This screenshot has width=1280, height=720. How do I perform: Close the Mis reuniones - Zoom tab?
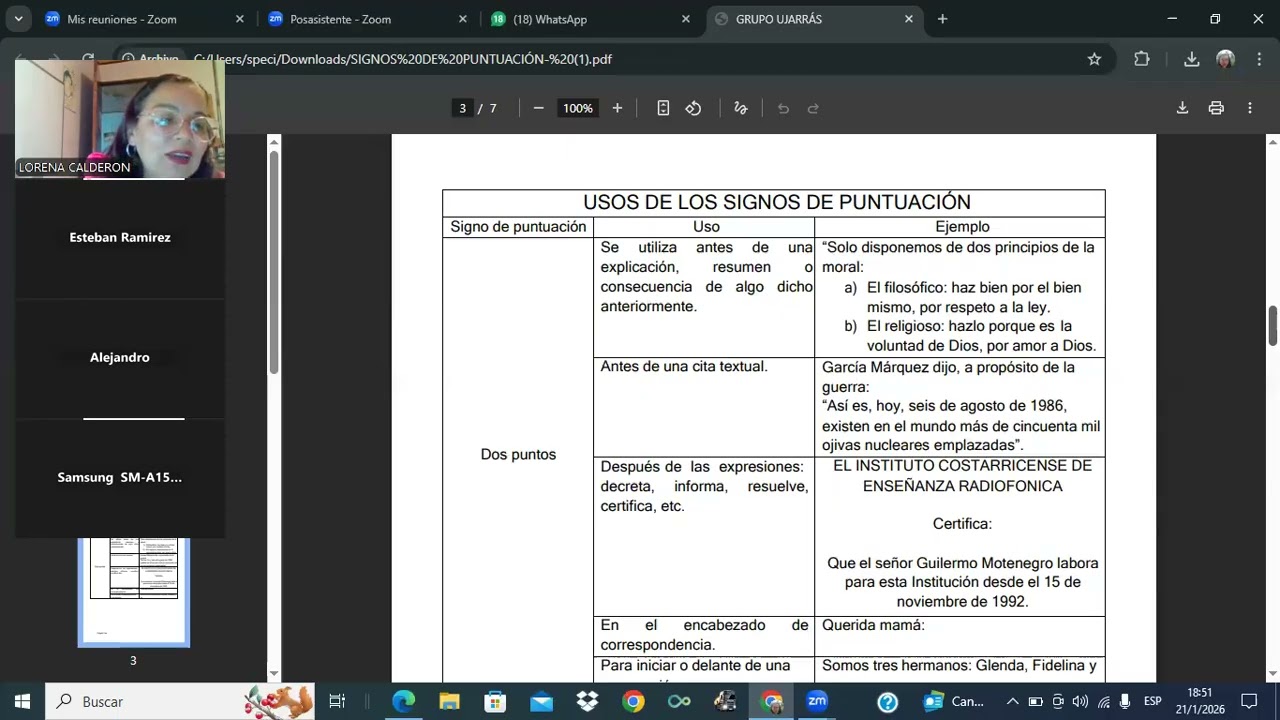click(x=239, y=19)
